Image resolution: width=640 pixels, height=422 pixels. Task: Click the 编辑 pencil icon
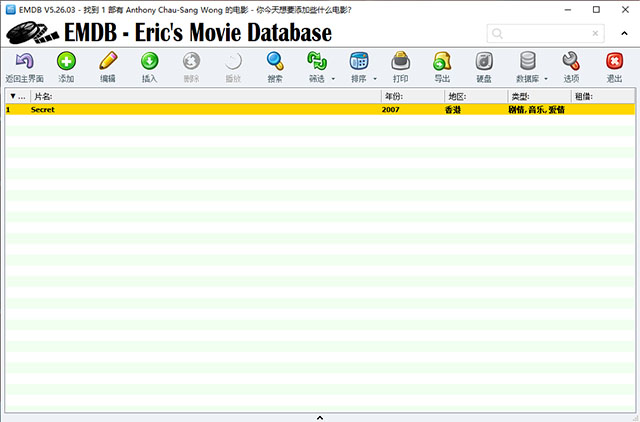108,61
